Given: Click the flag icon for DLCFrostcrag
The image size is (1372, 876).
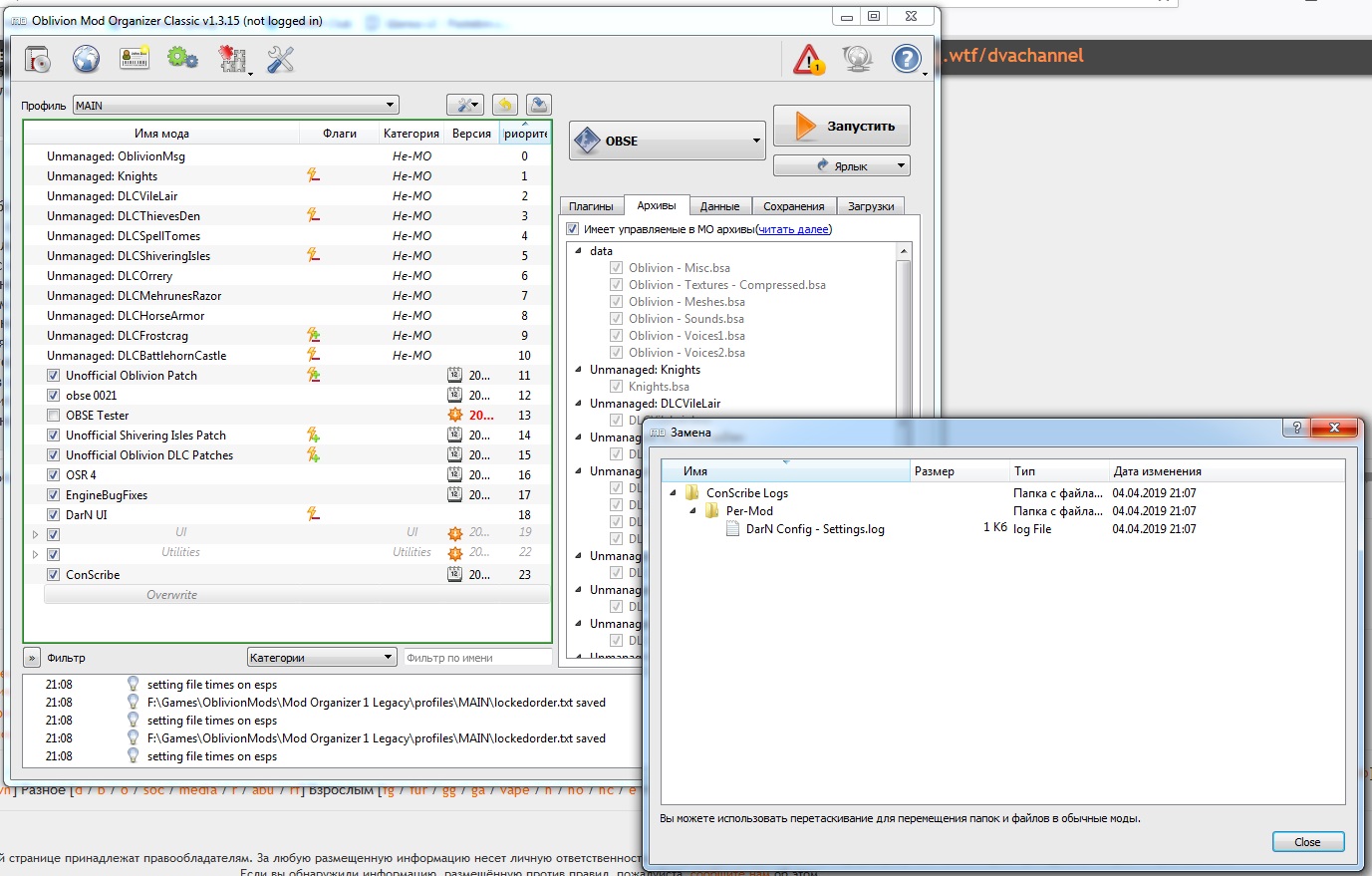Looking at the screenshot, I should click(313, 335).
